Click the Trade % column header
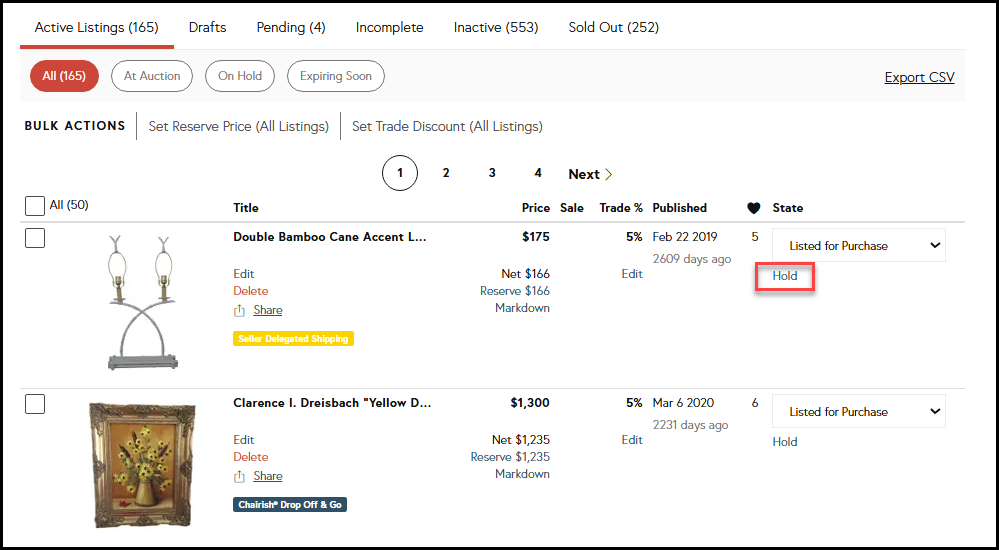The width and height of the screenshot is (999, 550). coord(621,208)
